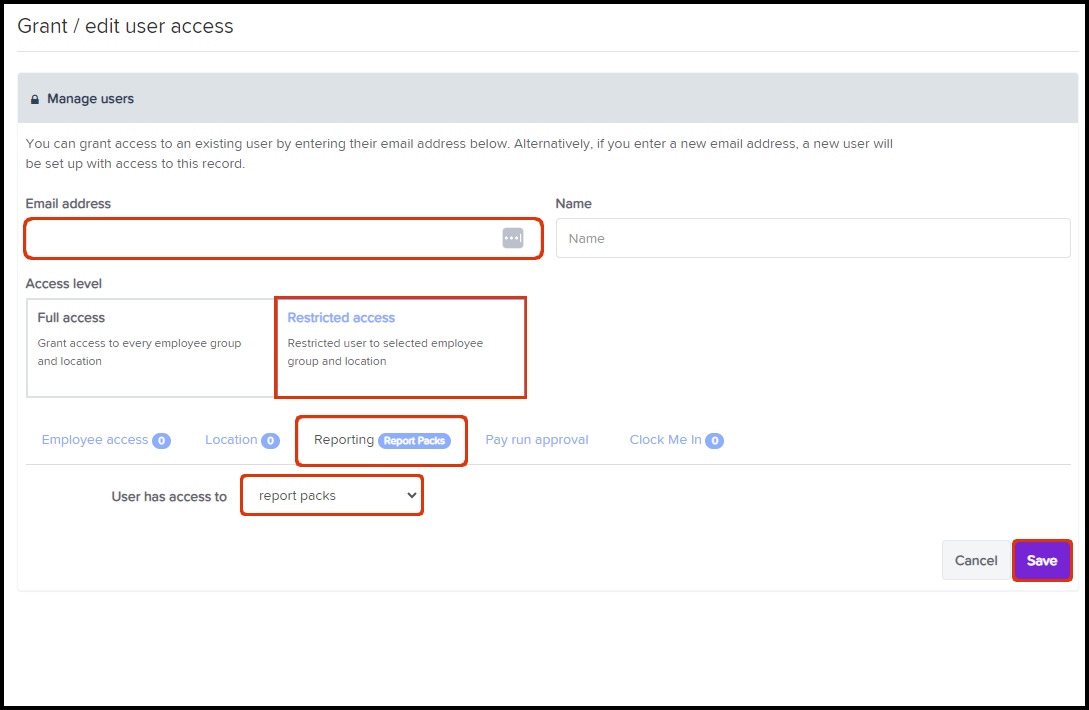This screenshot has height=710, width=1089.
Task: Choose the Restricted access level option
Action: pyautogui.click(x=400, y=347)
